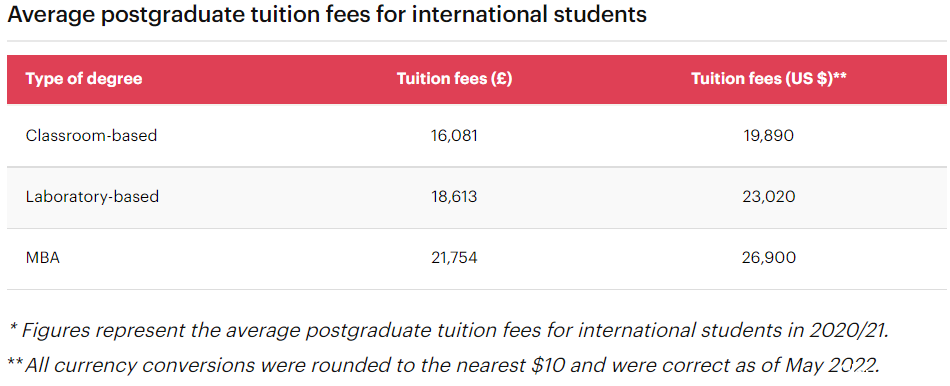The width and height of the screenshot is (950, 386).
Task: Click the 26,900 US dollar cell
Action: point(768,258)
